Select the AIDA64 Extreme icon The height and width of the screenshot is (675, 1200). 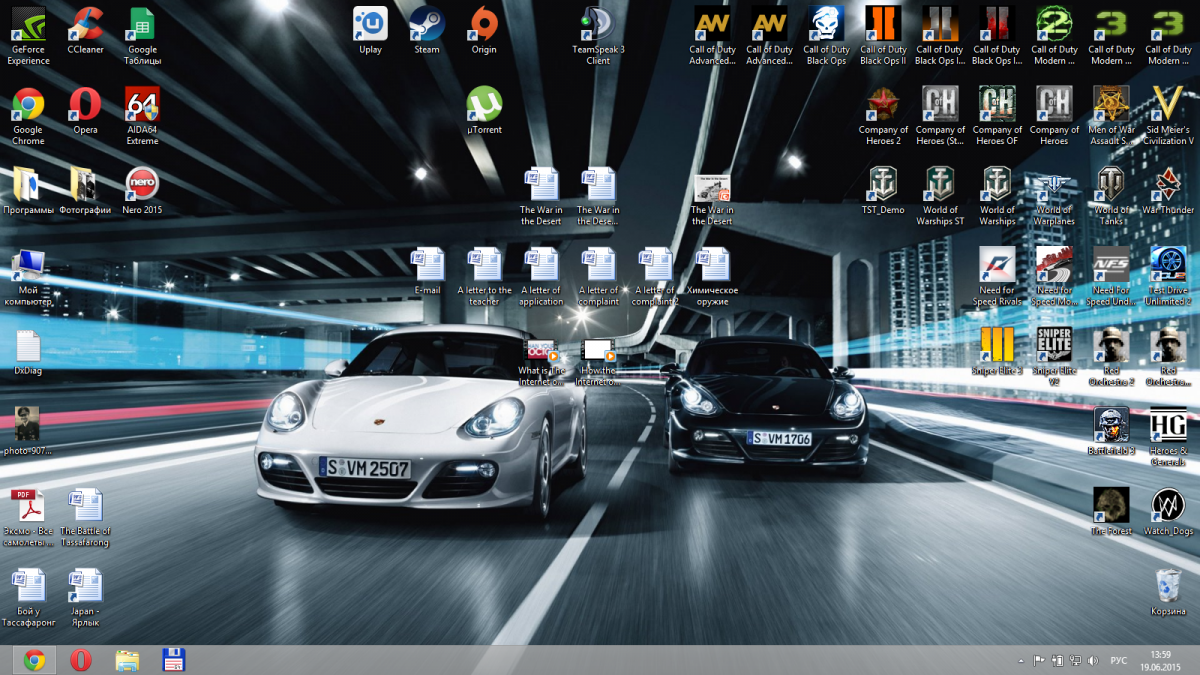coord(142,105)
